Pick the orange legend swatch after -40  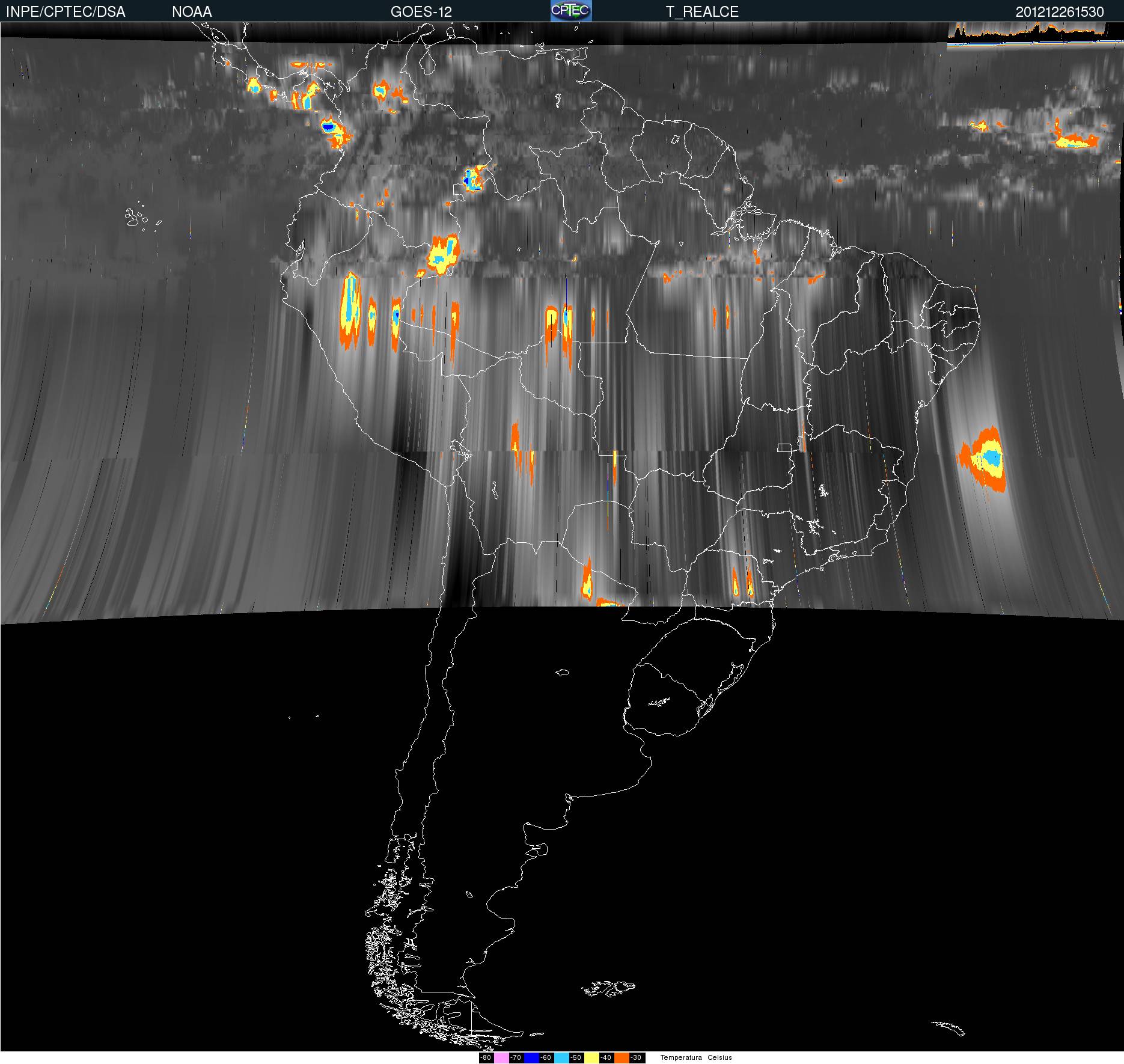point(622,1058)
